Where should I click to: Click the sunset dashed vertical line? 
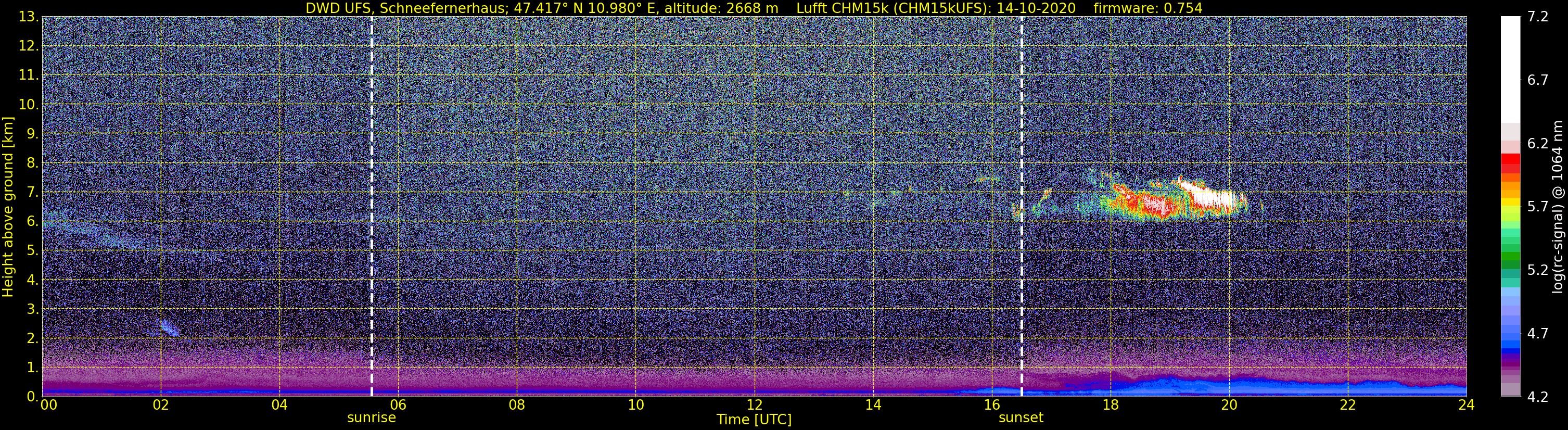click(1022, 207)
